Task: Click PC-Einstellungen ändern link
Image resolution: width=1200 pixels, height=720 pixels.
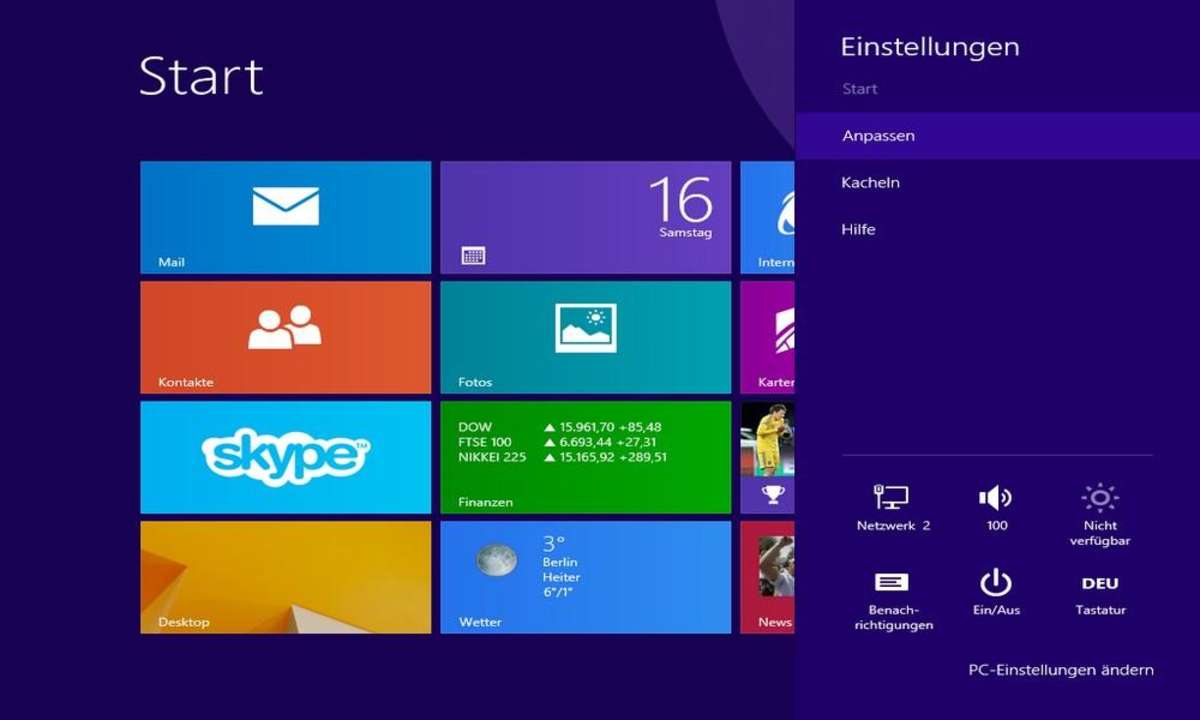Action: [1061, 670]
